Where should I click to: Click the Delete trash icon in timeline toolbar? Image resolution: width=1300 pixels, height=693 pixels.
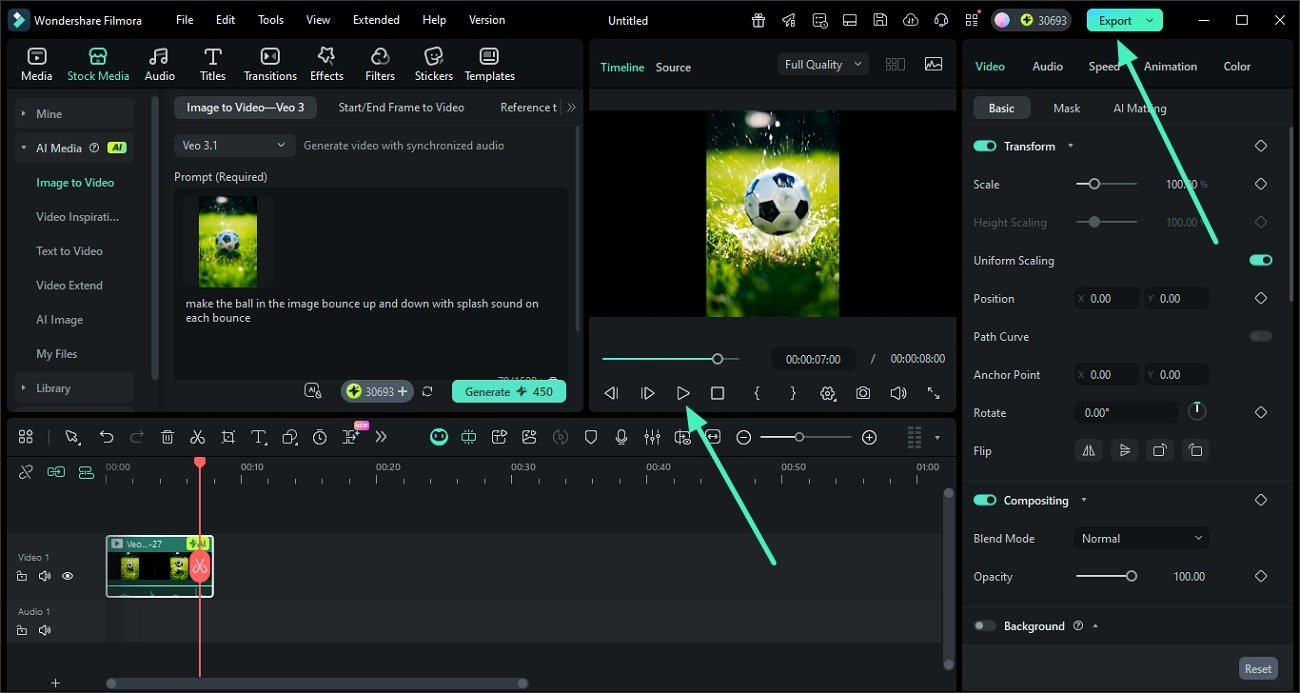[x=167, y=437]
